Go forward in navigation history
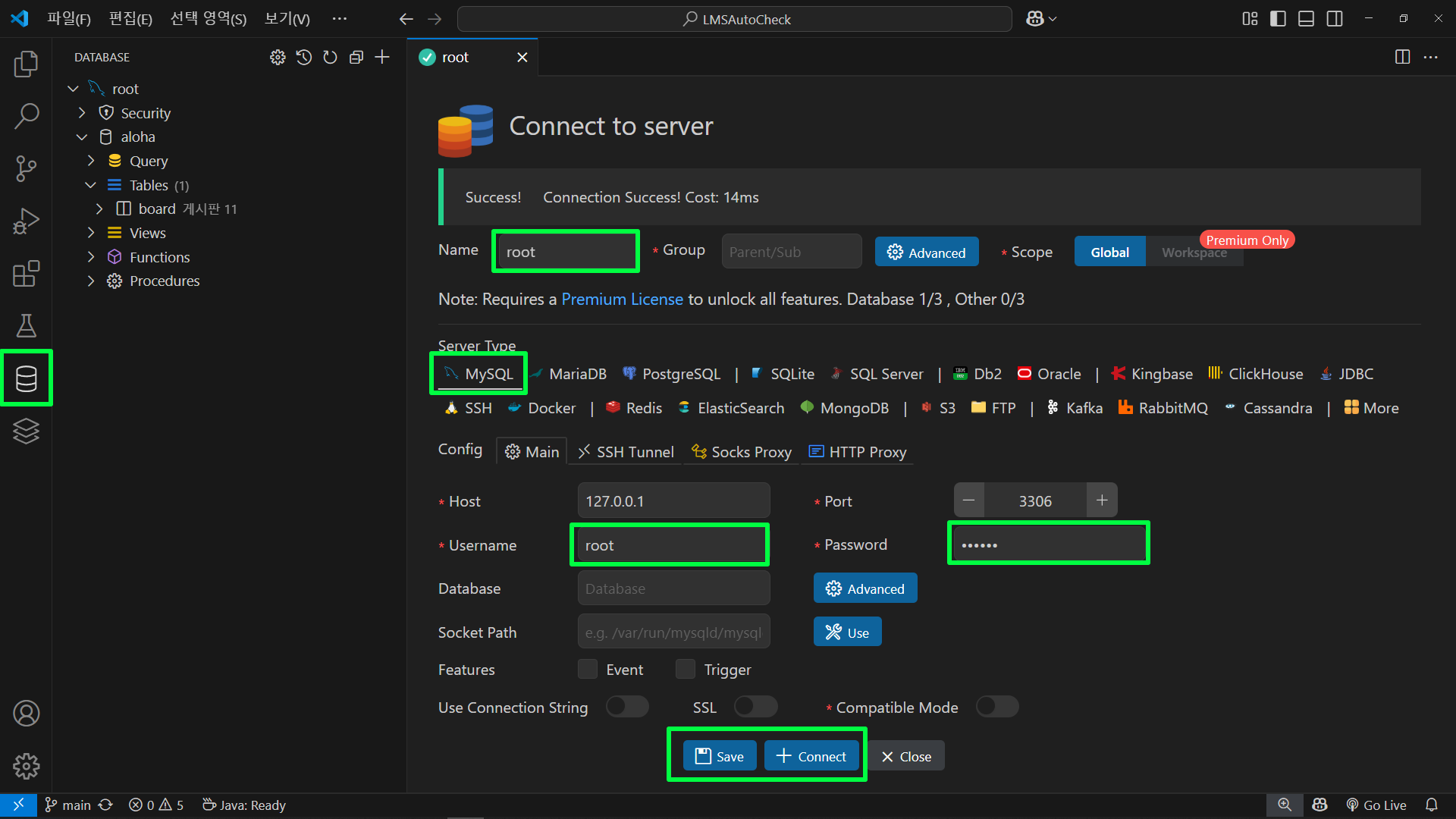Screen dimensions: 1456x819 coord(435,19)
